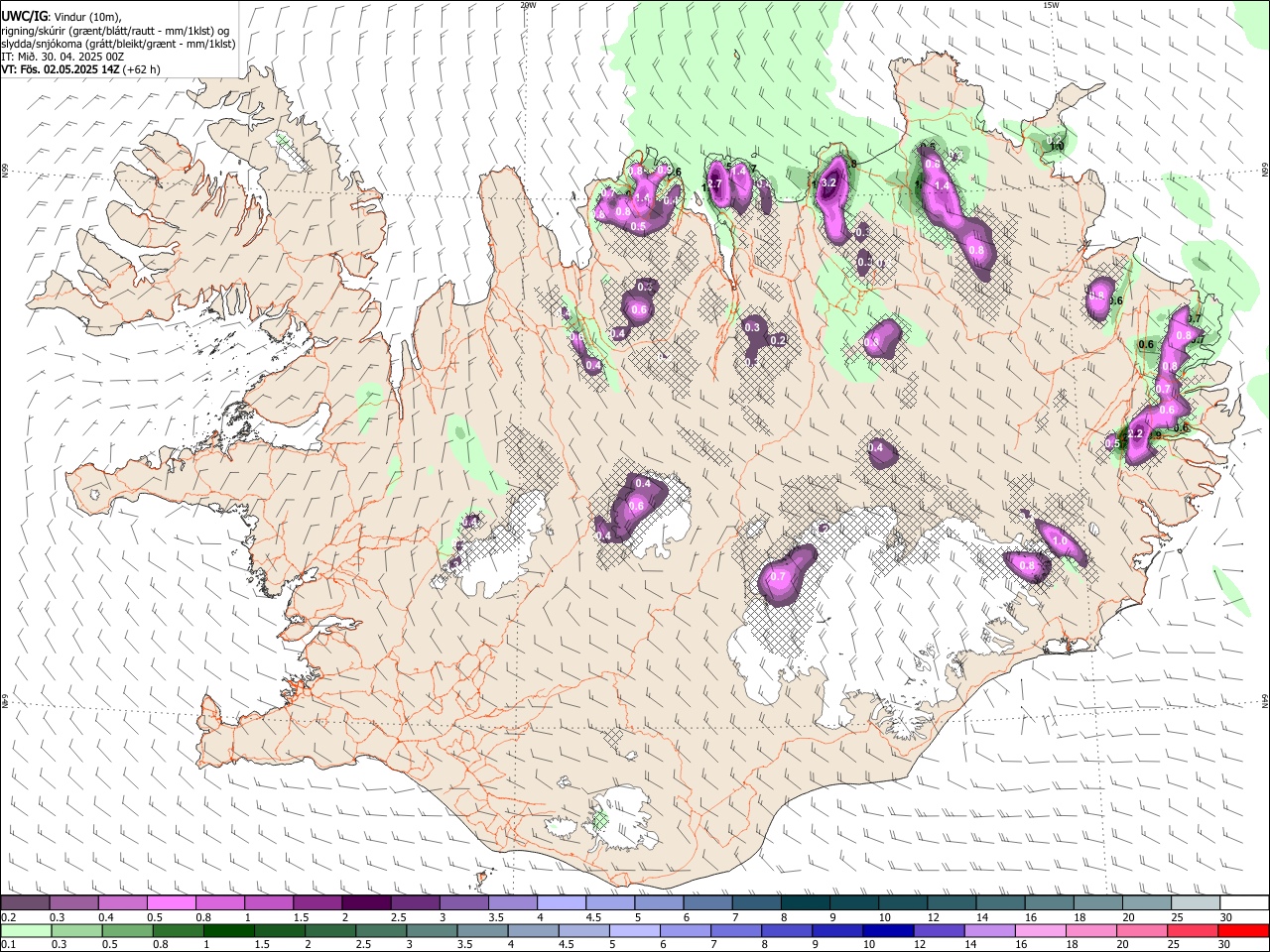The height and width of the screenshot is (952, 1270).
Task: Select the dark teal upper-row swatch starting at 8
Action: (x=805, y=902)
